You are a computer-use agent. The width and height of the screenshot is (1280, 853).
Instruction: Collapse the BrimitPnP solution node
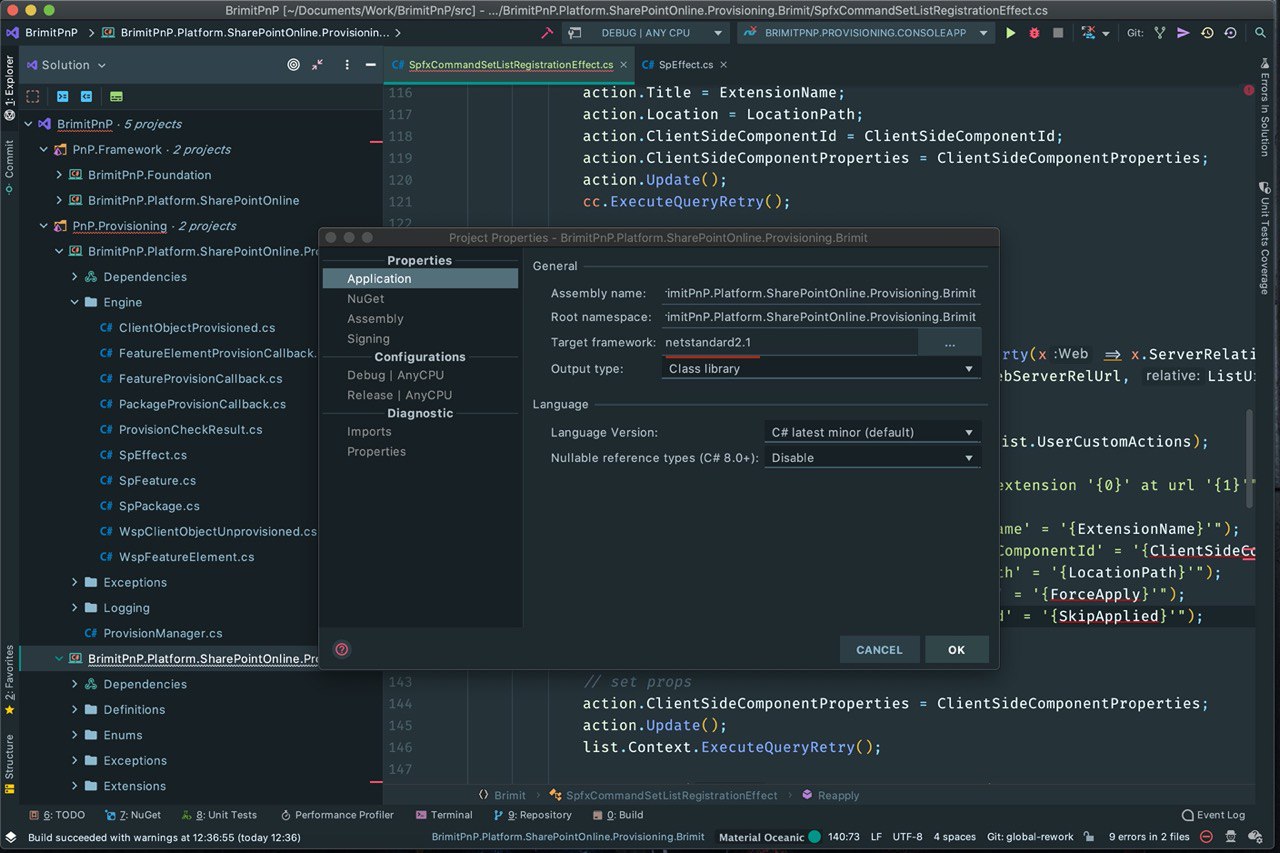pyautogui.click(x=28, y=124)
